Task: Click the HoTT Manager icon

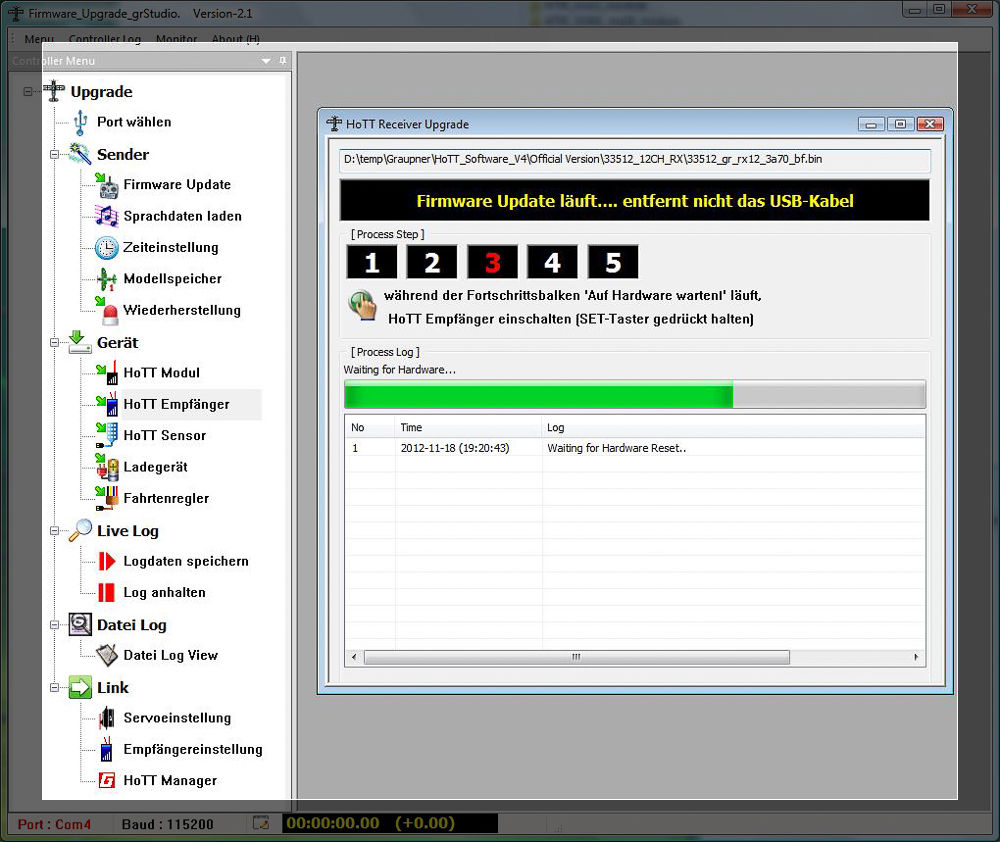Action: pyautogui.click(x=106, y=781)
